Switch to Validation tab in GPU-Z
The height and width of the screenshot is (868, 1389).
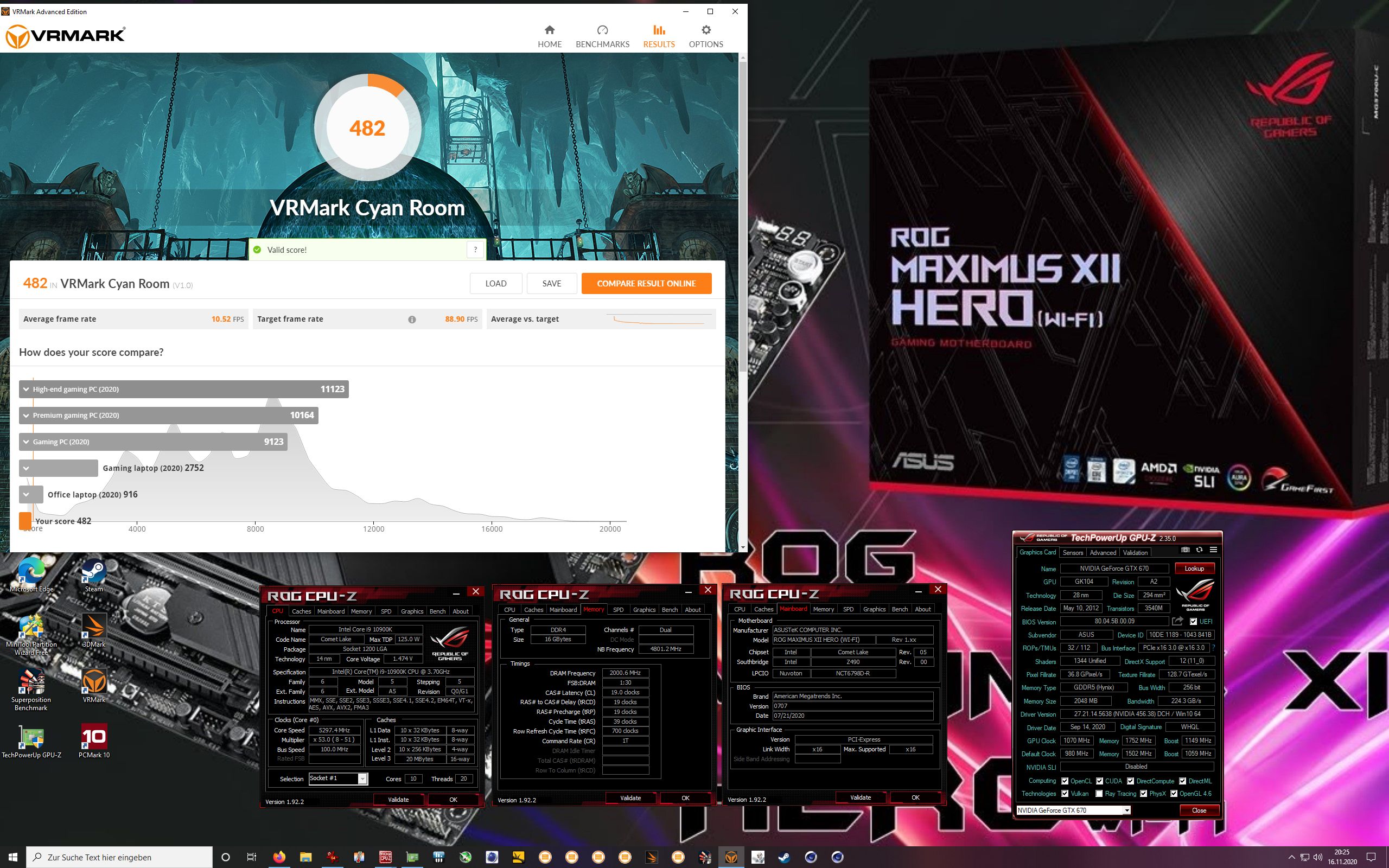tap(1135, 552)
